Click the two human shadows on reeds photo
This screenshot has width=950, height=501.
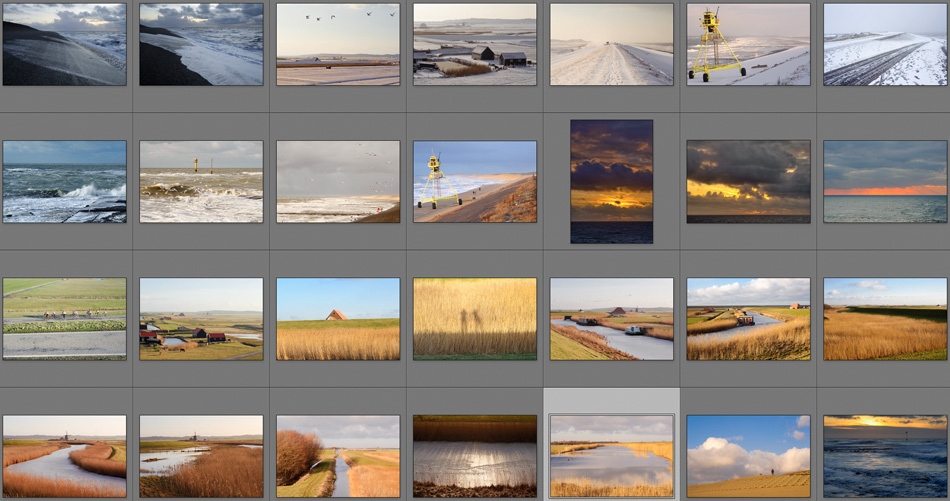coord(475,318)
